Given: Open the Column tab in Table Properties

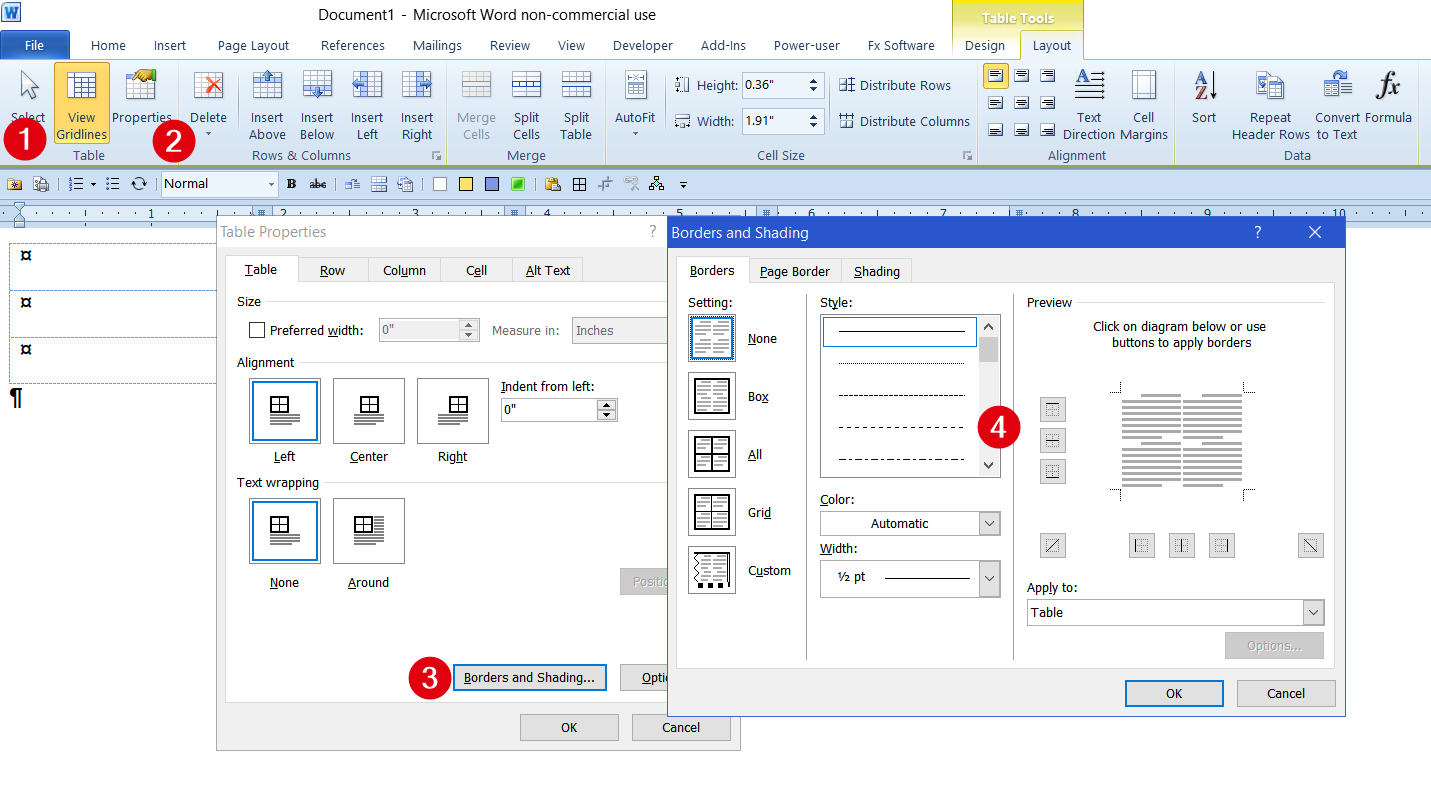Looking at the screenshot, I should coord(404,270).
